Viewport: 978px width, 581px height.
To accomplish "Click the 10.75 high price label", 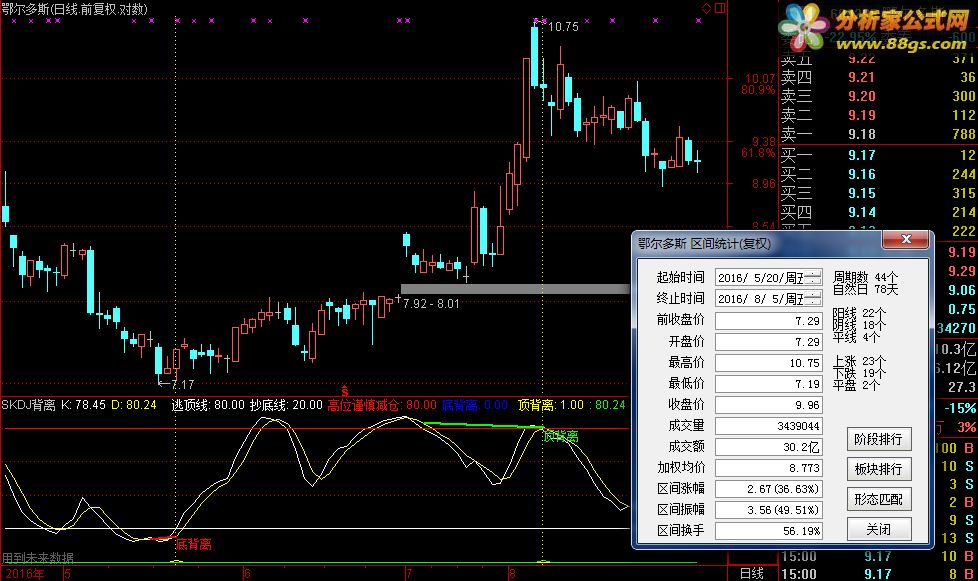I will [563, 27].
